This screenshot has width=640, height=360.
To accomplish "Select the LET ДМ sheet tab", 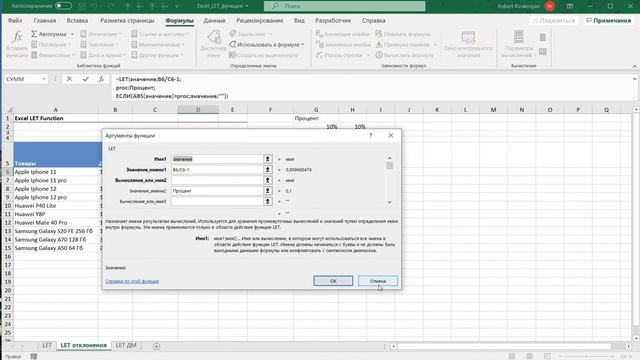I will 126,345.
